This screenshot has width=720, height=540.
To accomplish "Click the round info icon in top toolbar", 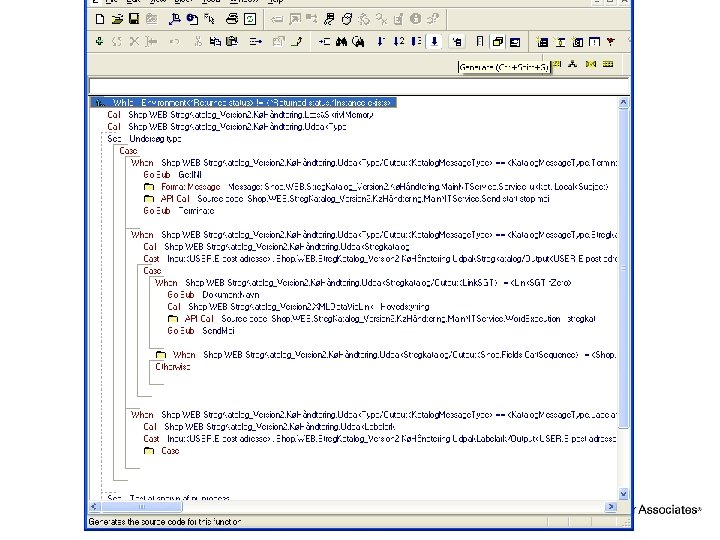I will 416,19.
